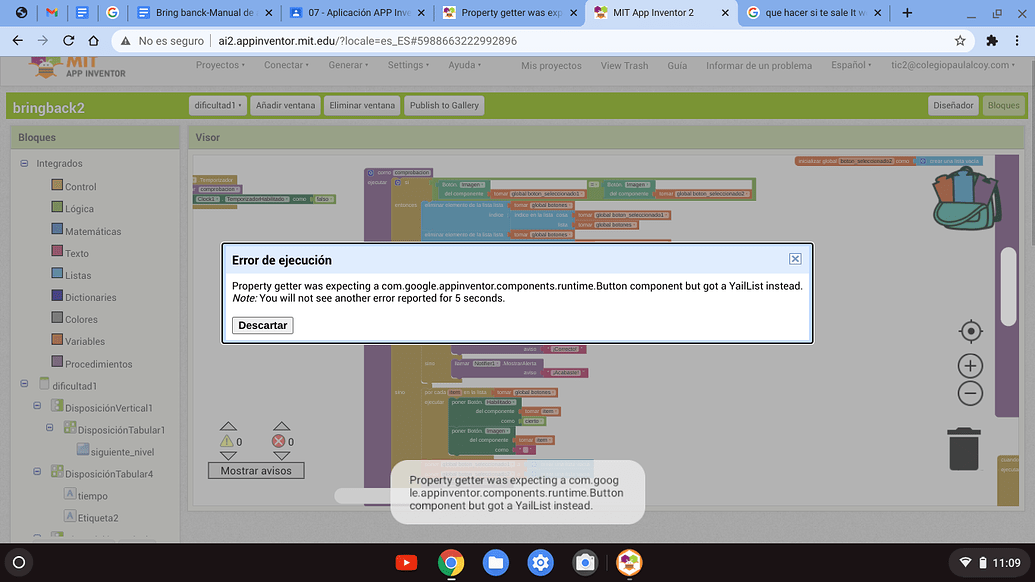
Task: Open the Español language dropdown
Action: pos(851,64)
